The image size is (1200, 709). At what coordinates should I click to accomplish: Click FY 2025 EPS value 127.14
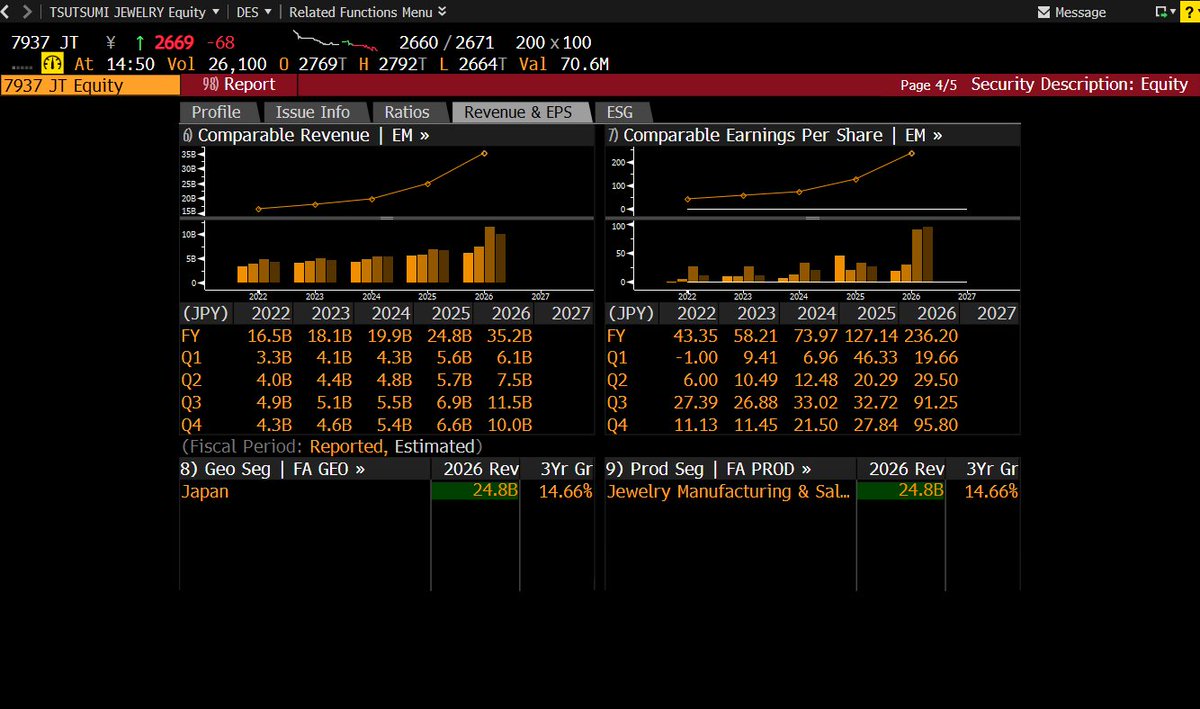point(872,335)
